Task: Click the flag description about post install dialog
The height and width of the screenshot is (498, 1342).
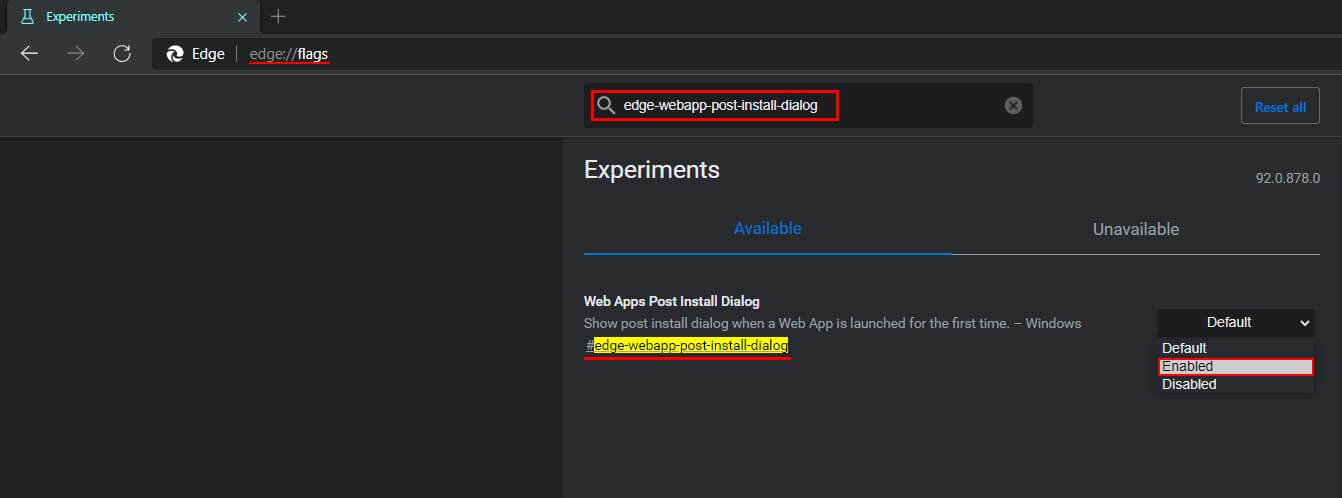Action: [832, 323]
